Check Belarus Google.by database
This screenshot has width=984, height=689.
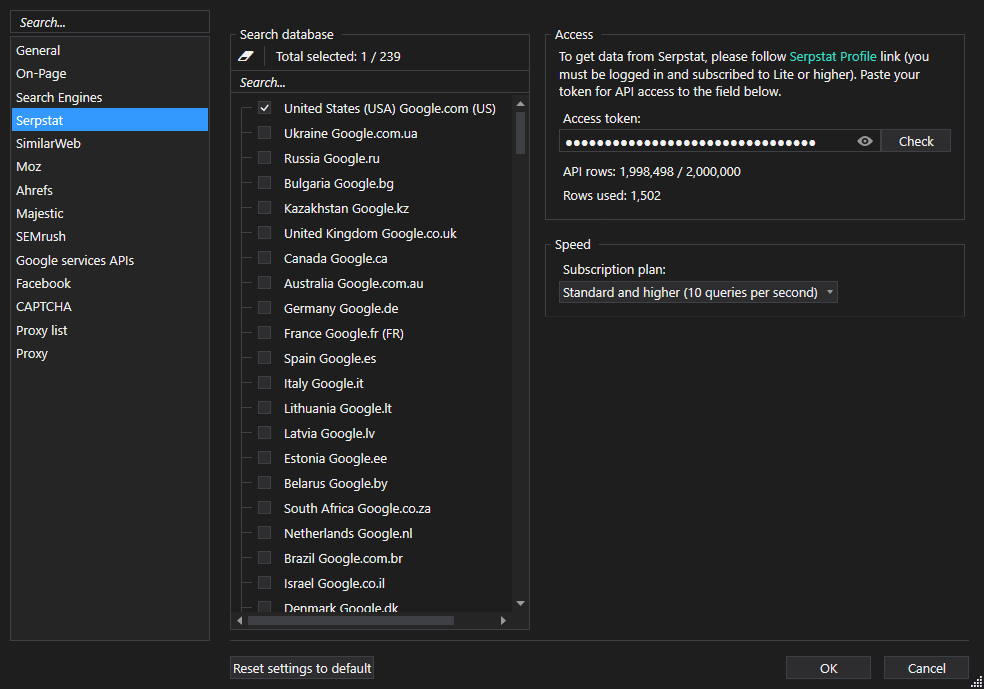click(265, 483)
